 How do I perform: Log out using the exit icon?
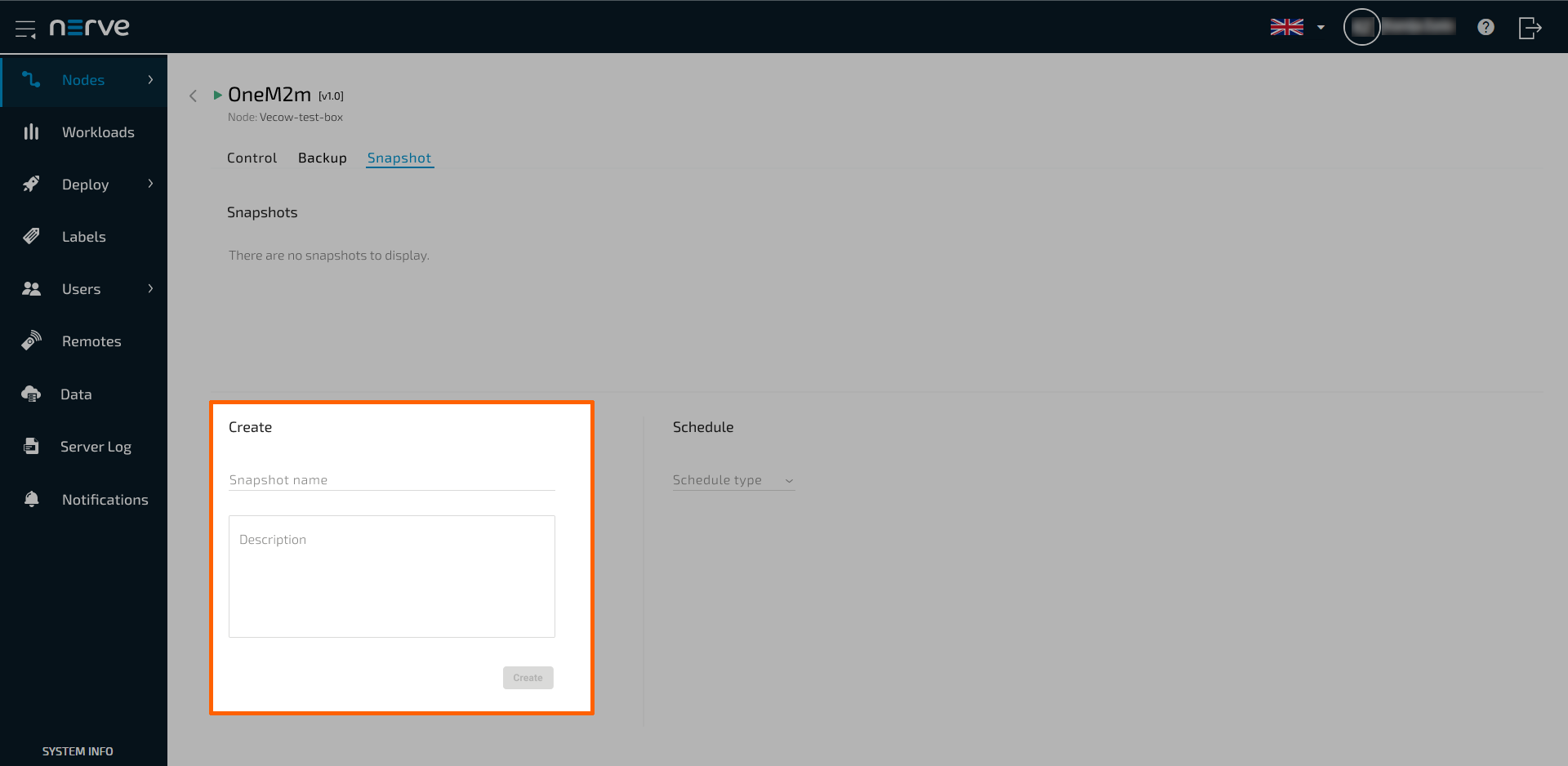[x=1530, y=28]
